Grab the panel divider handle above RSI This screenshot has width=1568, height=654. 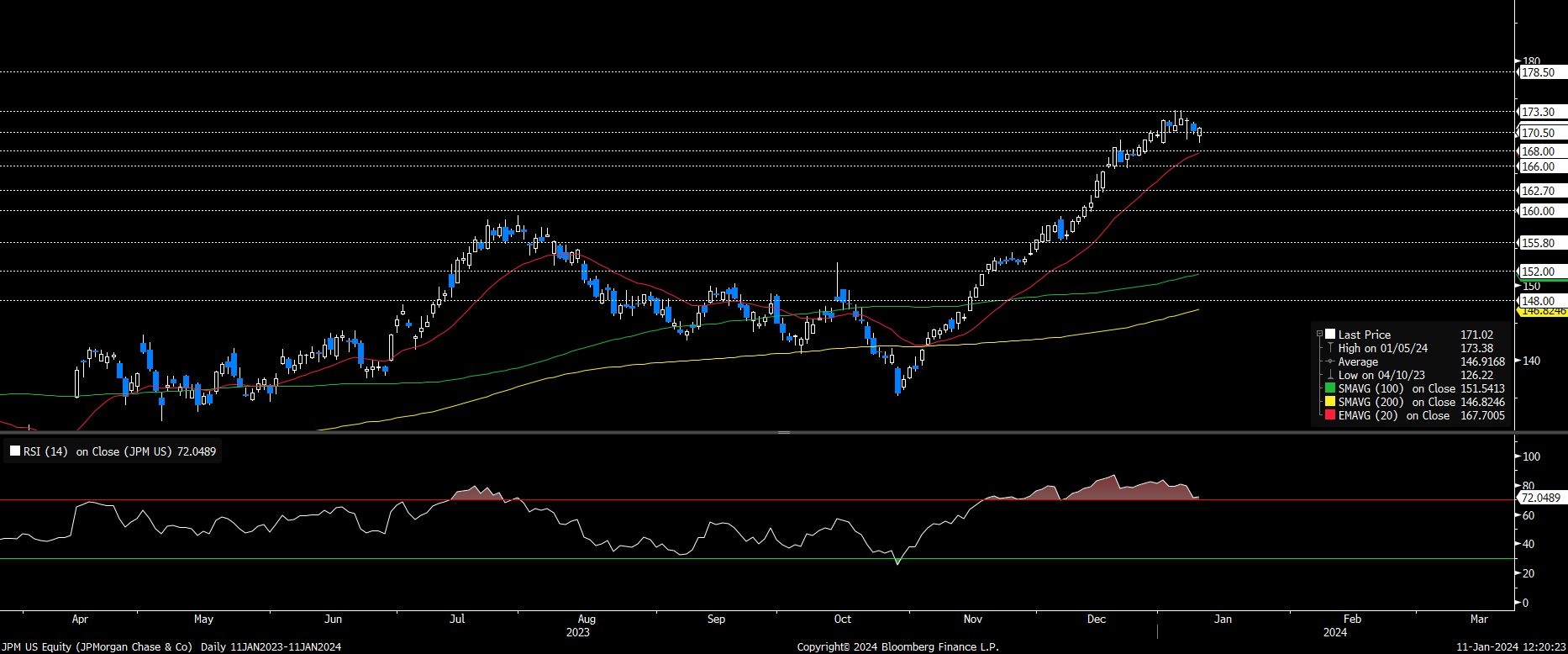pyautogui.click(x=783, y=432)
